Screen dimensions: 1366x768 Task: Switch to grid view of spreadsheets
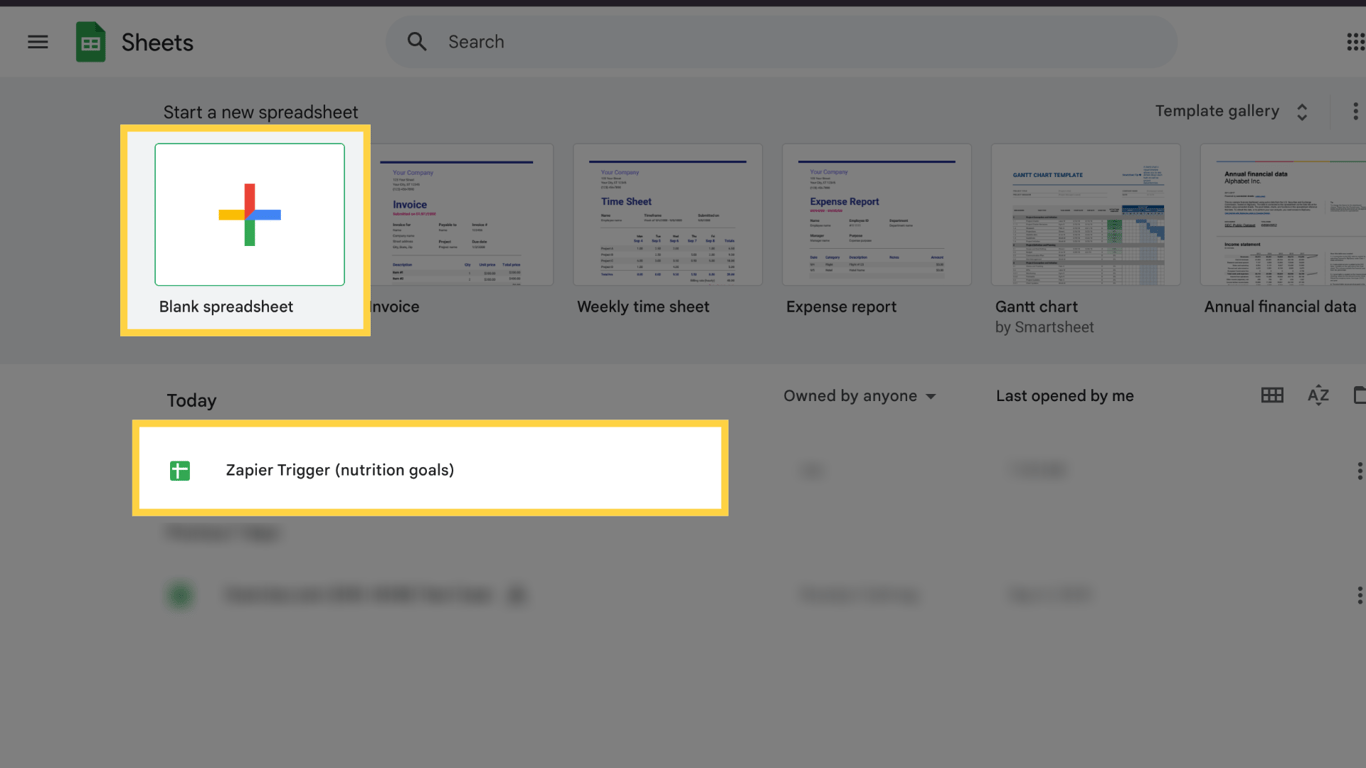tap(1271, 395)
